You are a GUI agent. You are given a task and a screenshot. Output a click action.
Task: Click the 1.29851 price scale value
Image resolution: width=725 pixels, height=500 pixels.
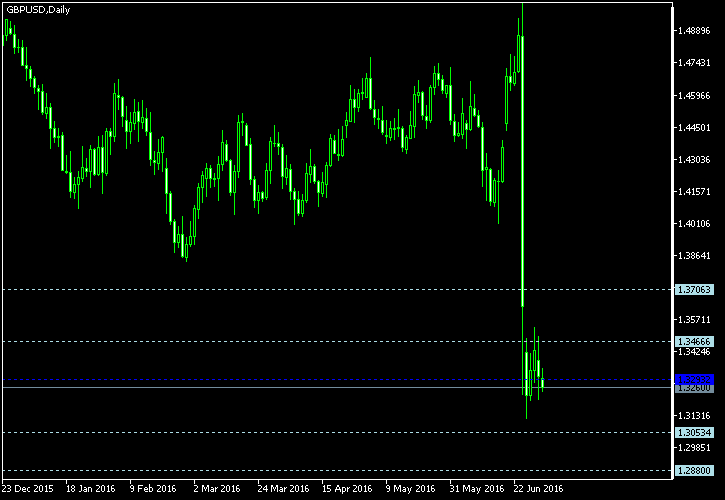click(x=694, y=448)
